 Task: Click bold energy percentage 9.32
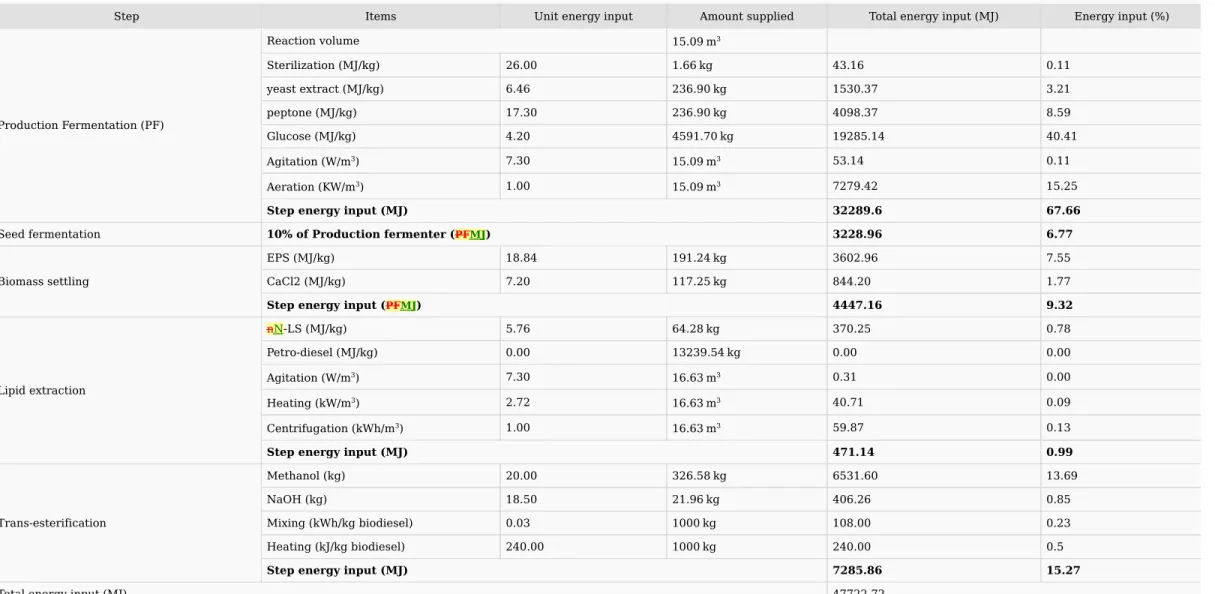click(1059, 305)
